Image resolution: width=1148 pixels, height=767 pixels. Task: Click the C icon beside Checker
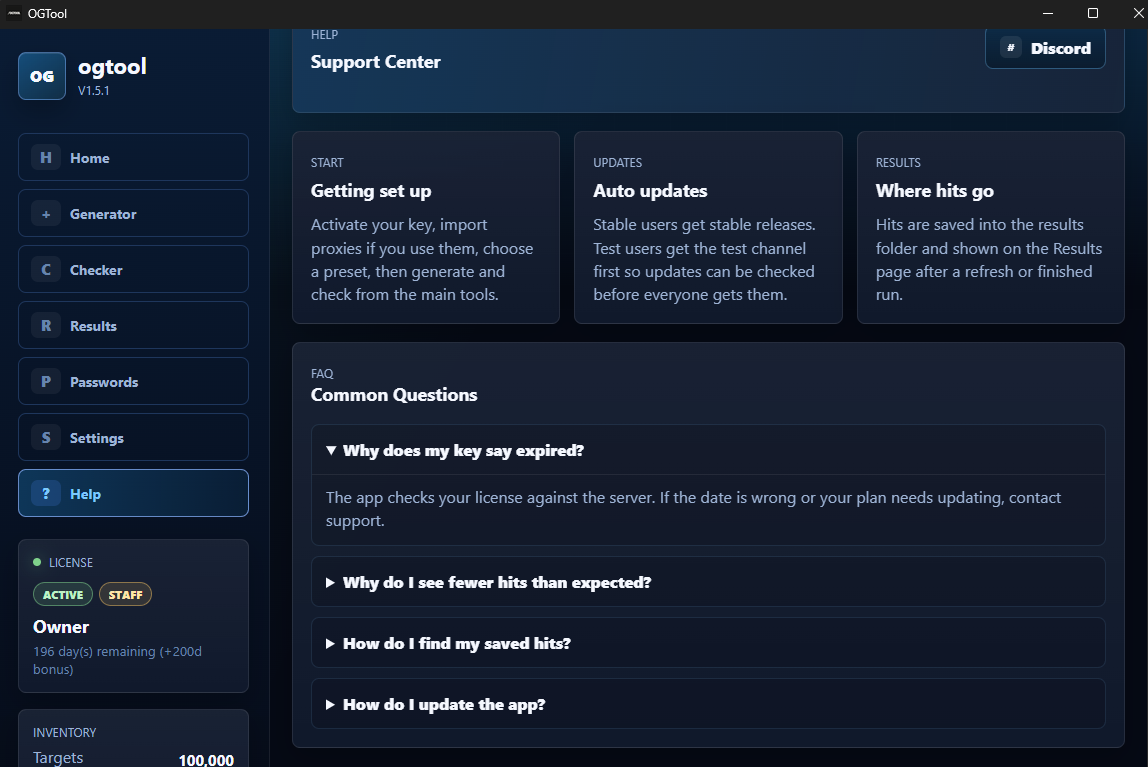click(46, 269)
